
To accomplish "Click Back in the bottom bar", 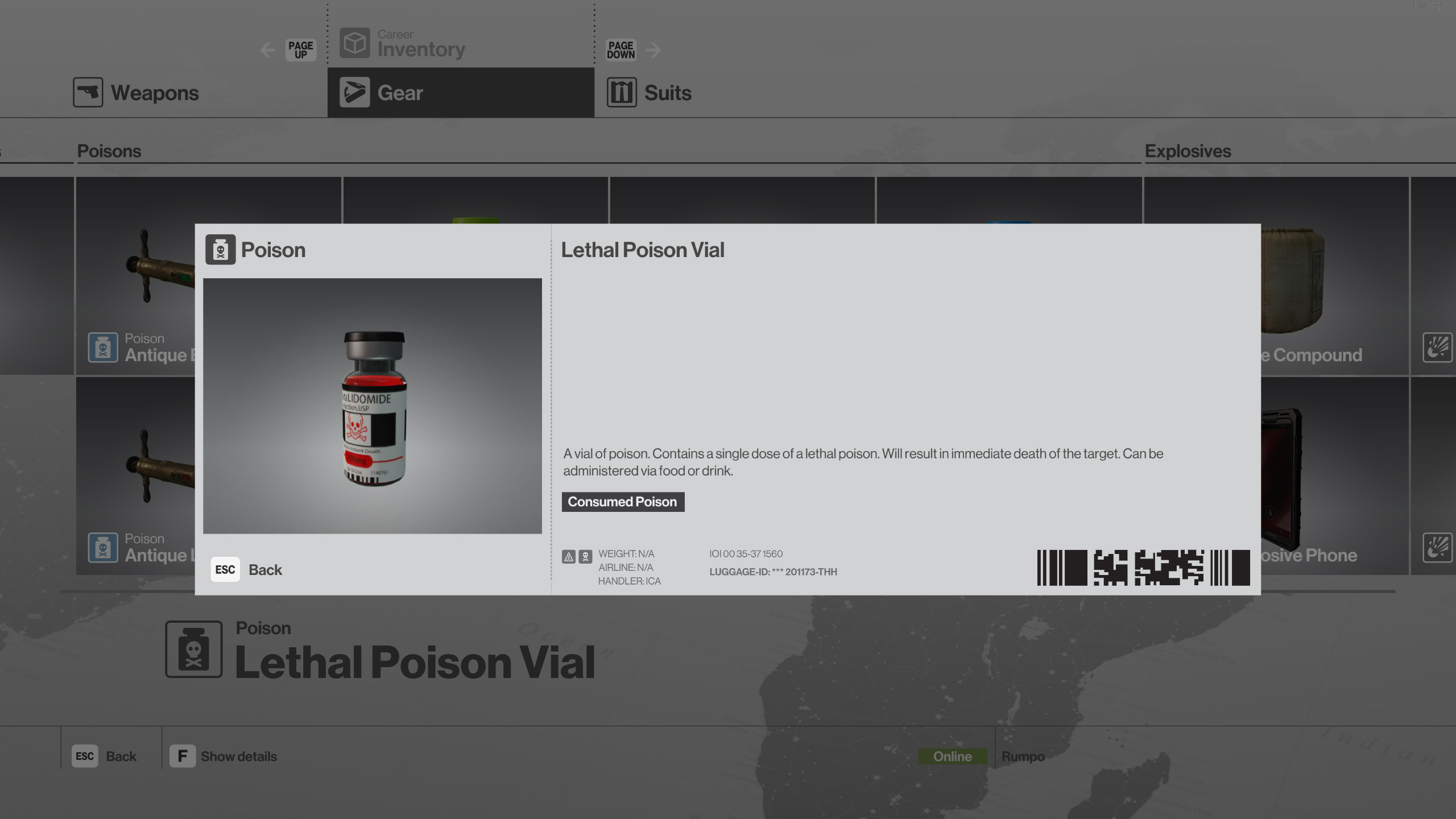I will click(104, 756).
